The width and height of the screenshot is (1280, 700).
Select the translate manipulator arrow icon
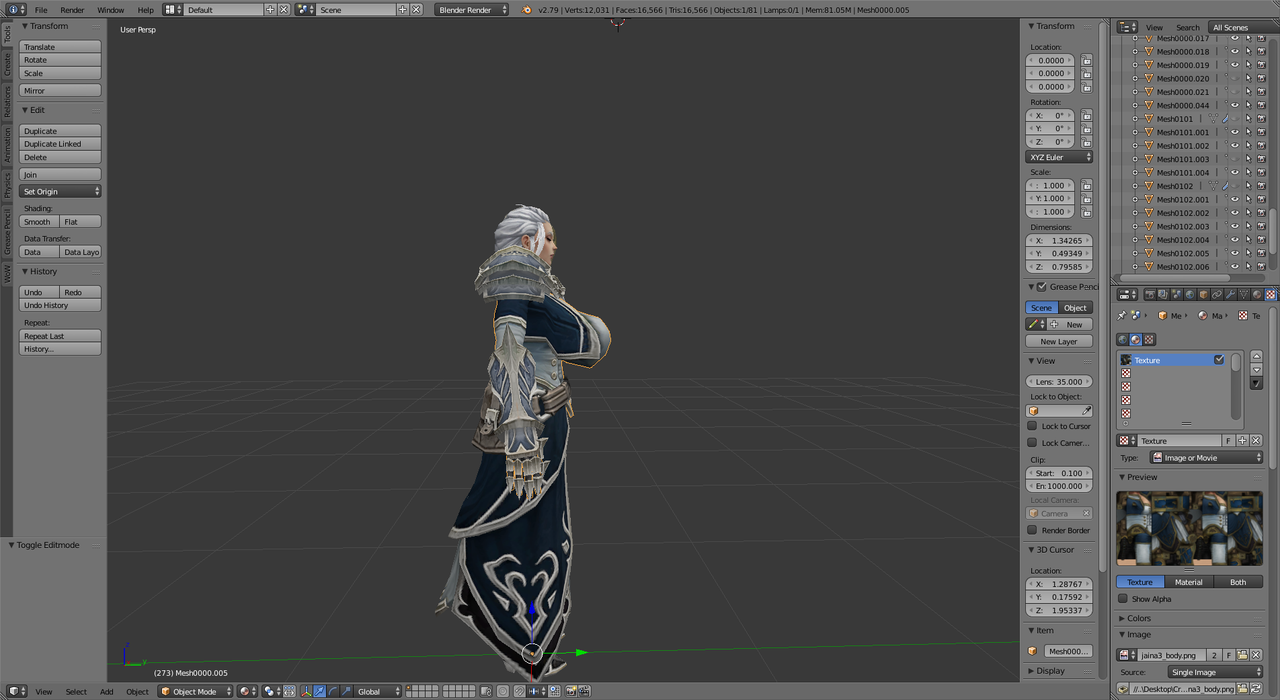[319, 691]
